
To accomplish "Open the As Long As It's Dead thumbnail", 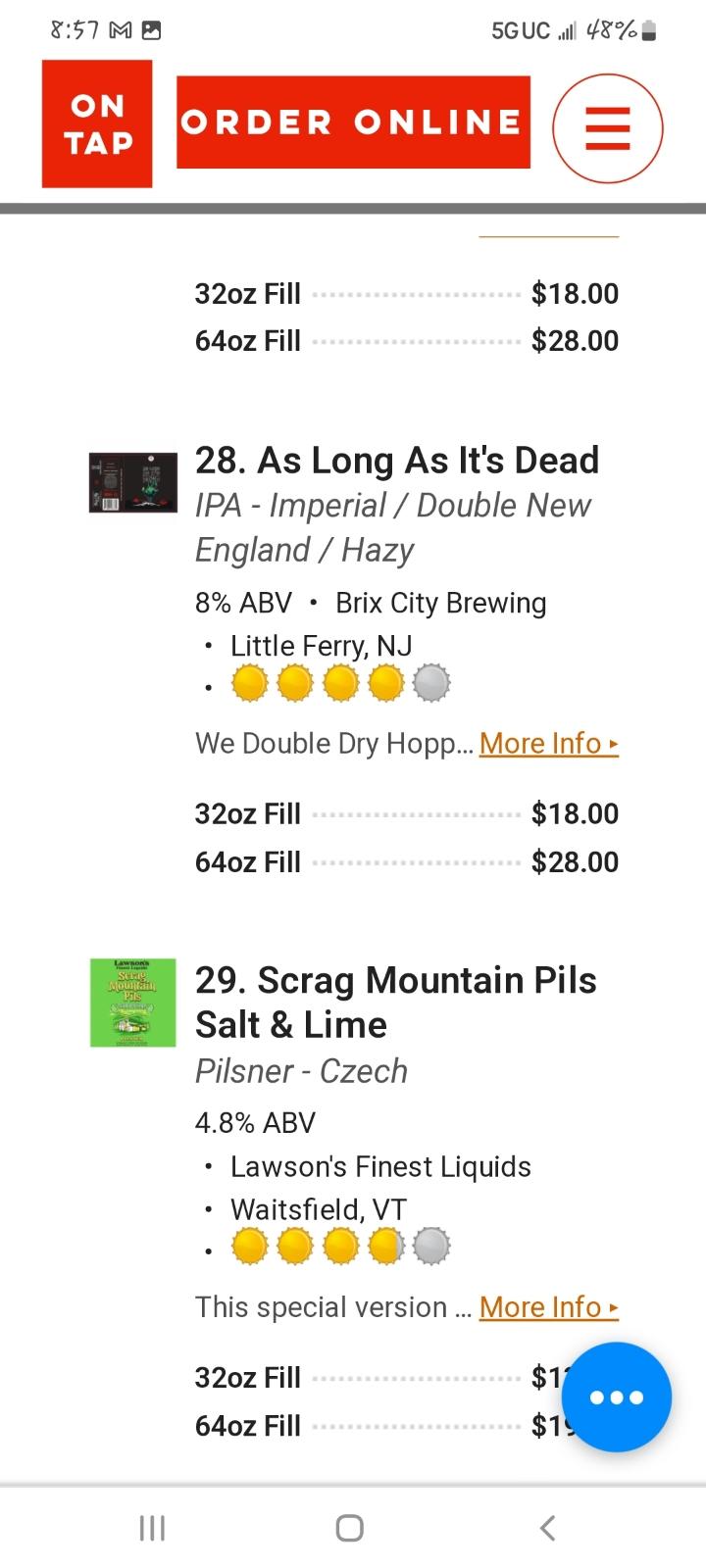I will pyautogui.click(x=133, y=482).
